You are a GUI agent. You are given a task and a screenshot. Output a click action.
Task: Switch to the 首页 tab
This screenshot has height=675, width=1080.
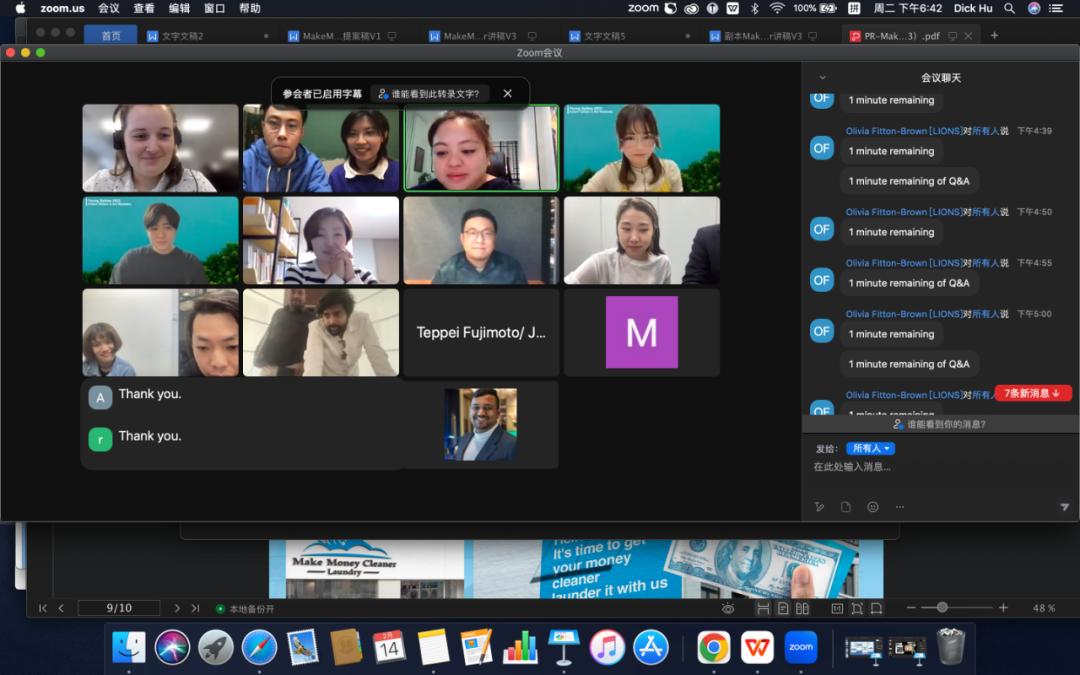coord(110,36)
